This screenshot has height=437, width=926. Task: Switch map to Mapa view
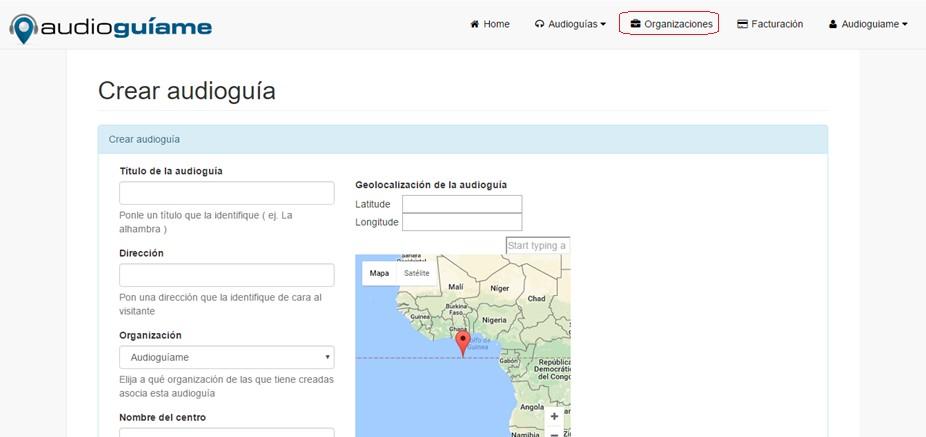tap(379, 273)
